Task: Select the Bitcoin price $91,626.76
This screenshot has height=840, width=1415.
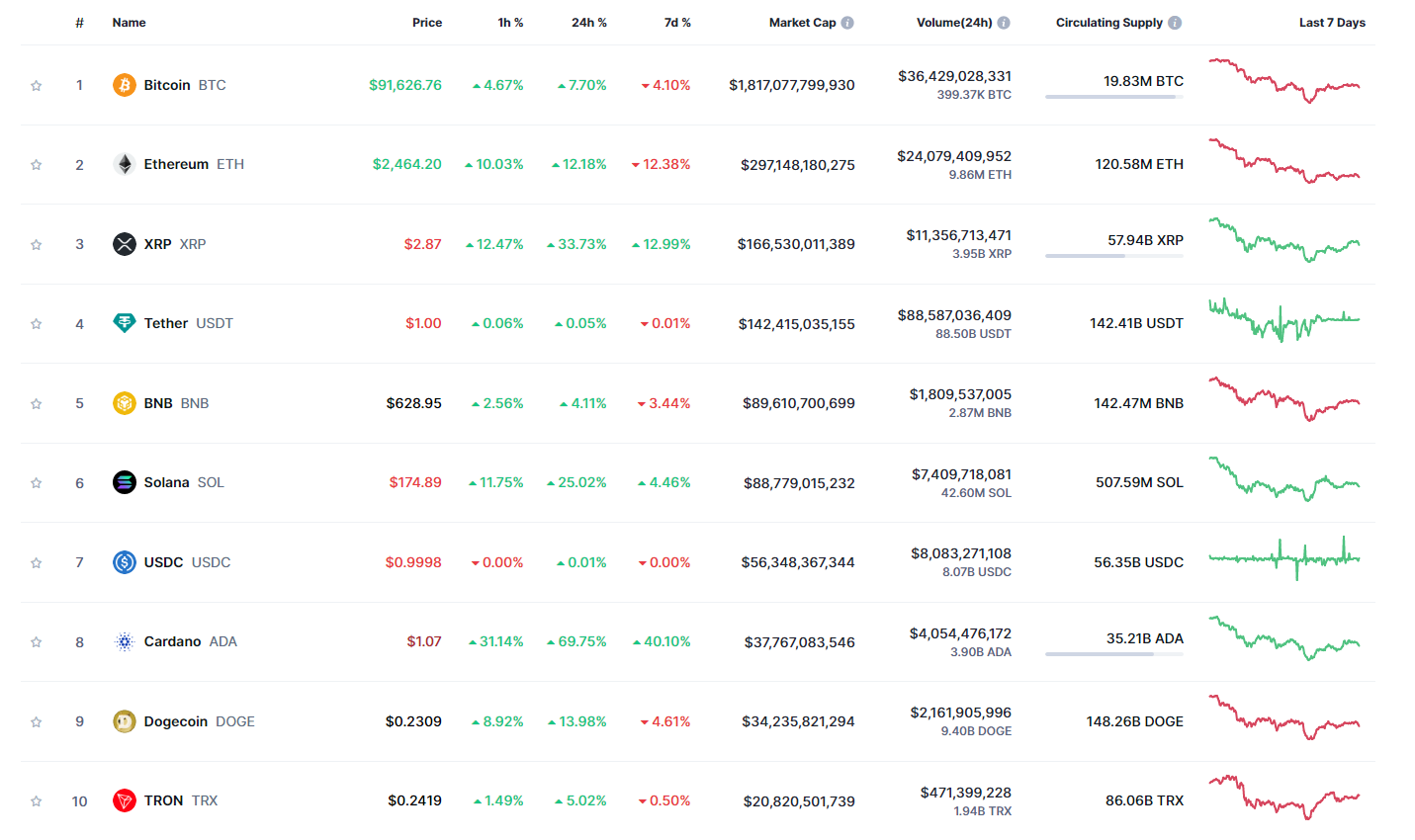Action: click(405, 85)
